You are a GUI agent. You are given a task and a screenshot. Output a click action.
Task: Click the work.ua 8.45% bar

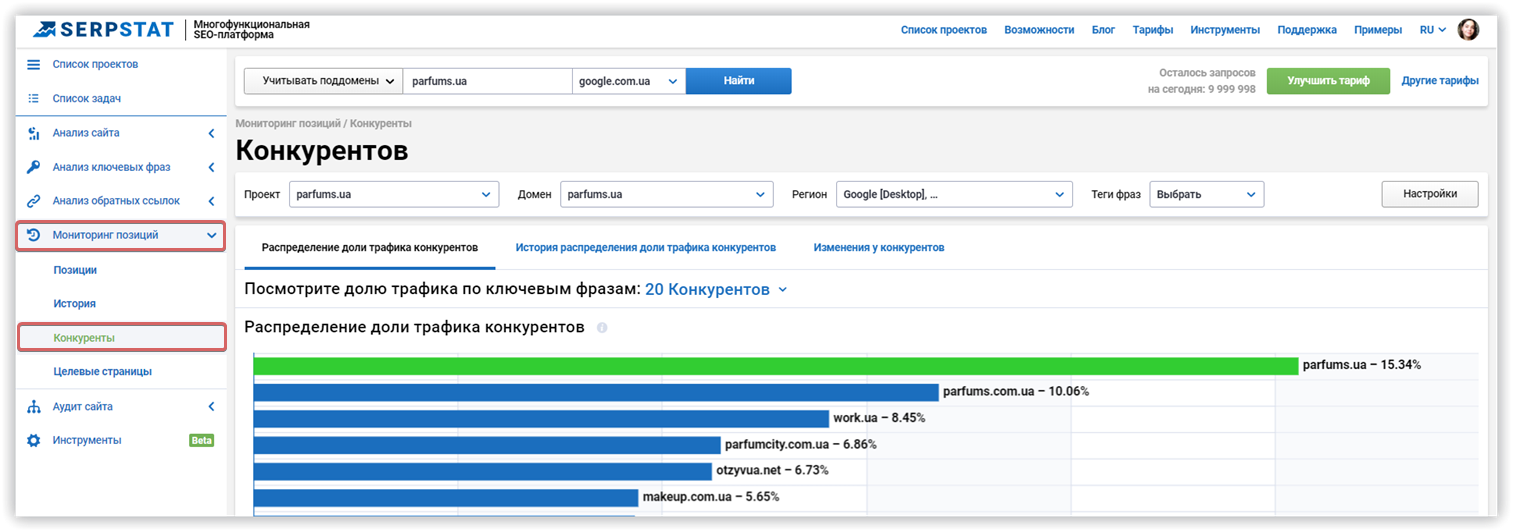point(541,418)
